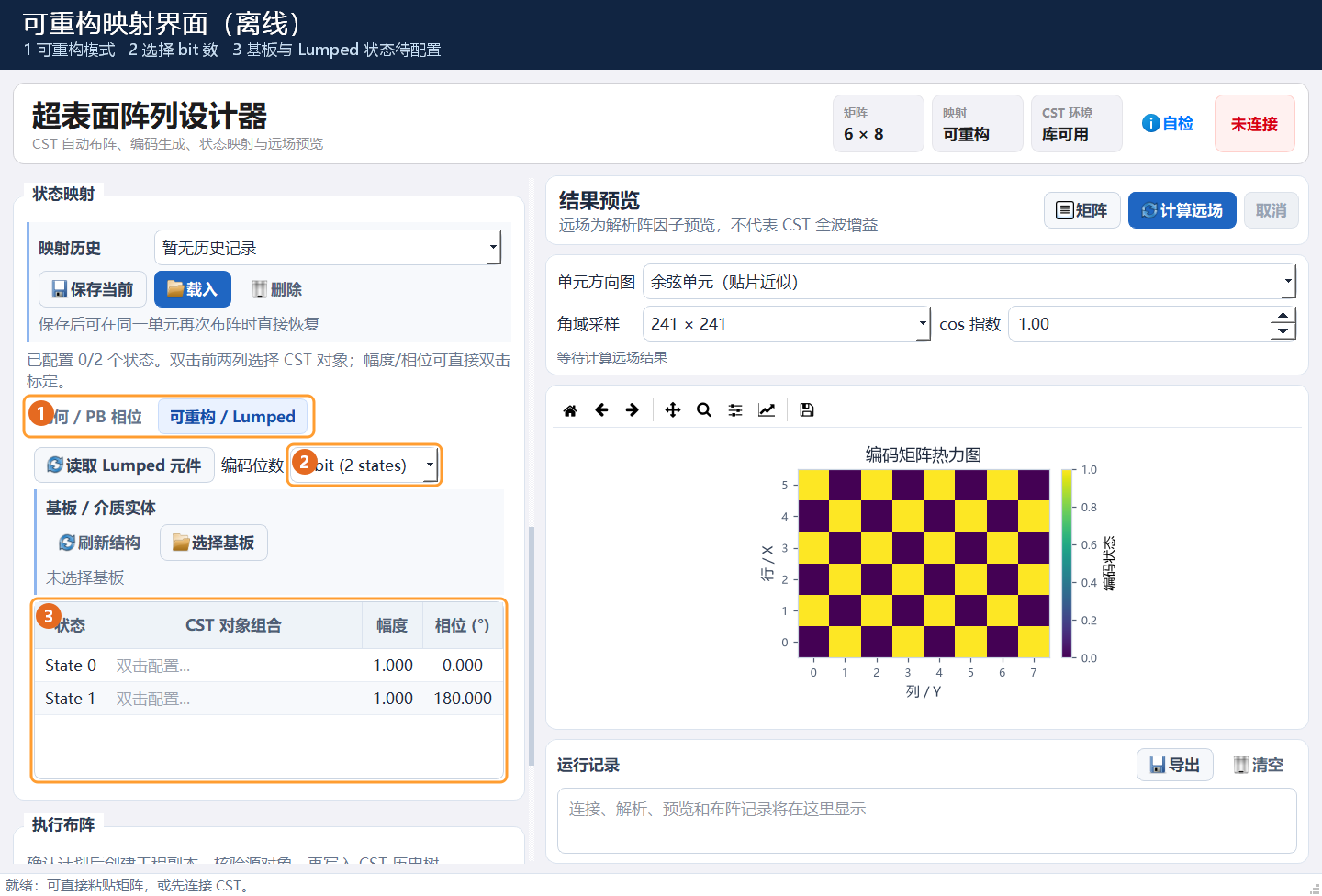Click the heatmap colorbar scale

pyautogui.click(x=1067, y=564)
